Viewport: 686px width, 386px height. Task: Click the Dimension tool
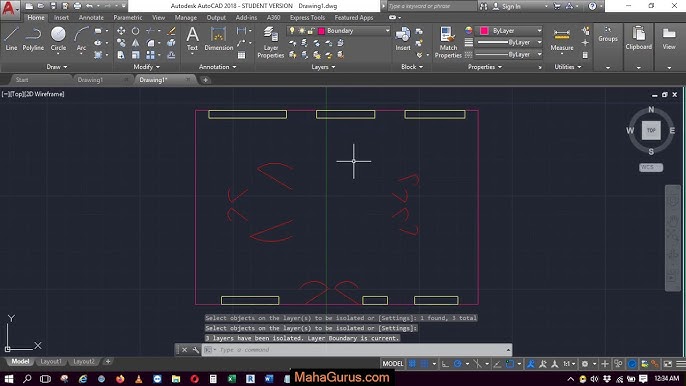(218, 39)
